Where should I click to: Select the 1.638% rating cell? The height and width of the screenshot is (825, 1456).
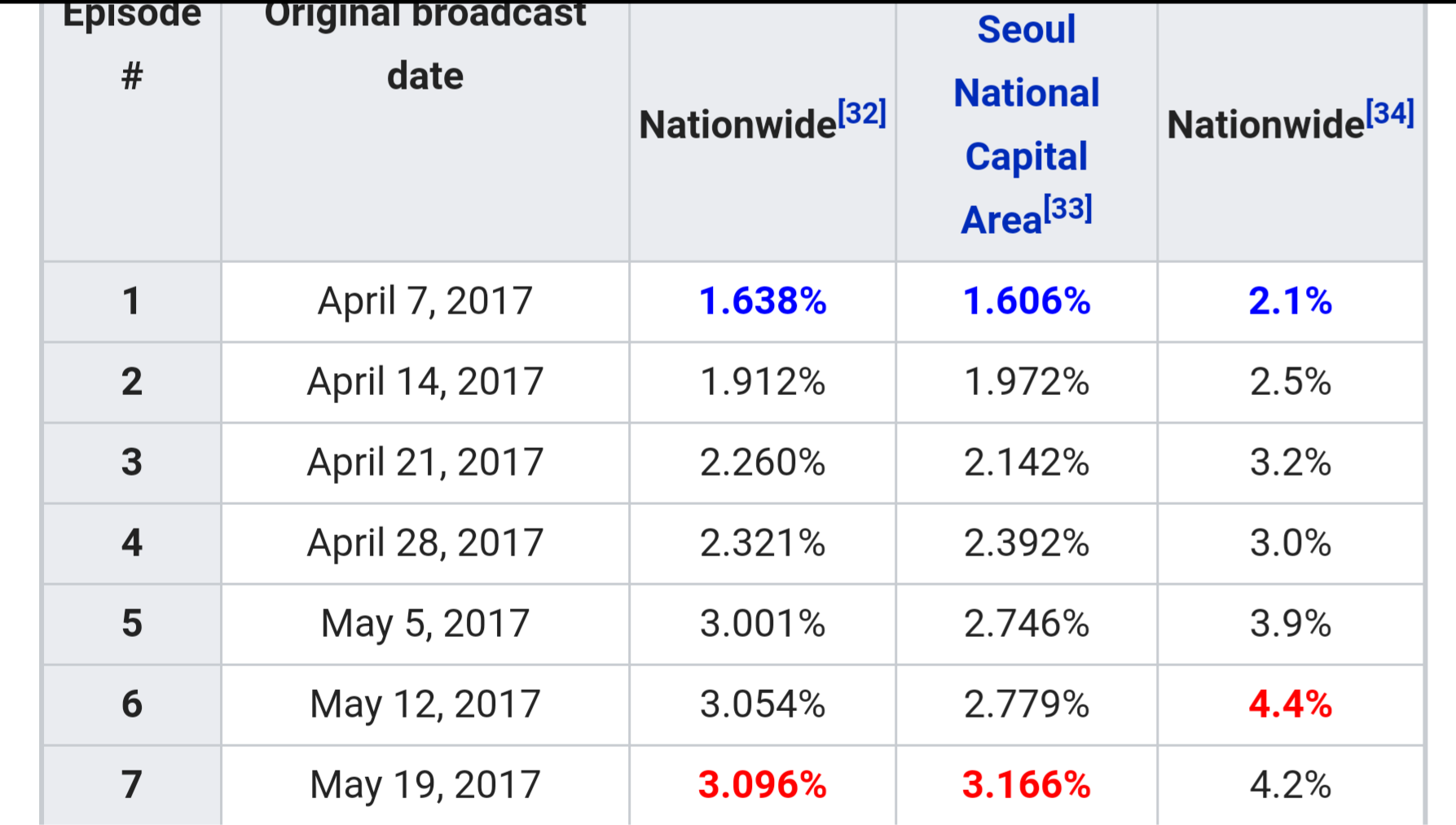(x=762, y=301)
